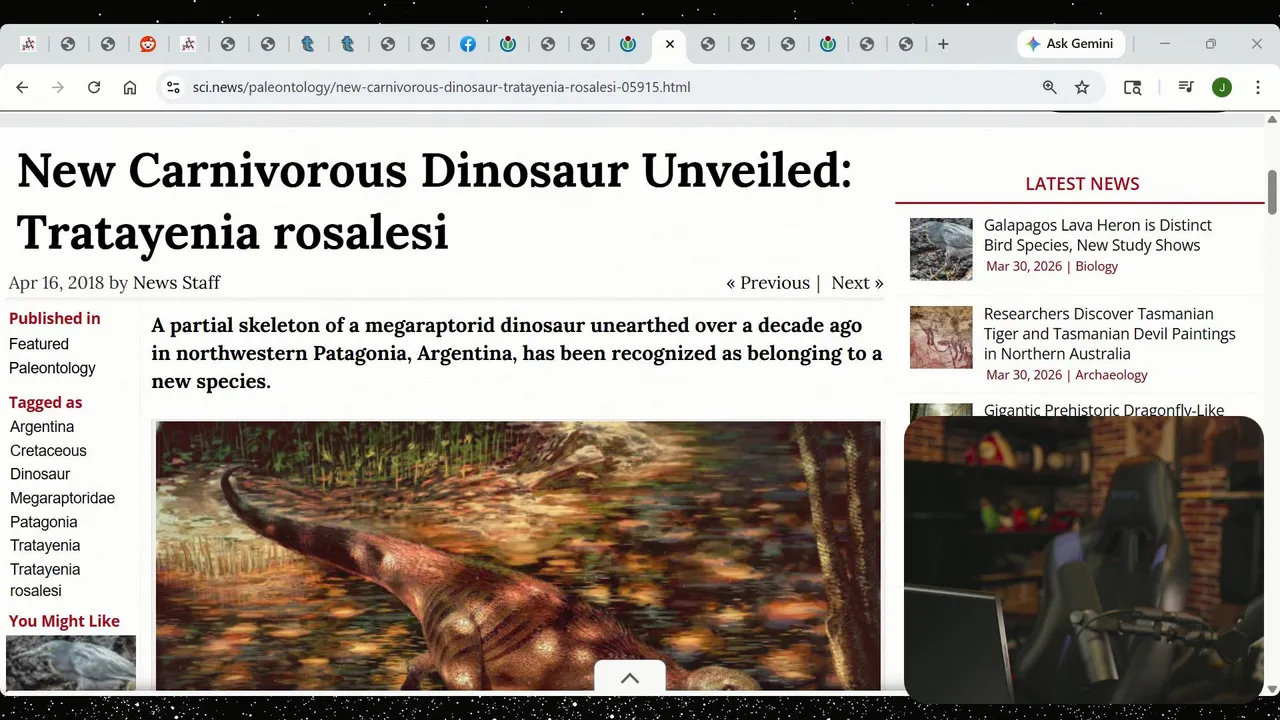The width and height of the screenshot is (1280, 720).
Task: Click the 'Apr 16, 2018' publish date
Action: tap(56, 283)
